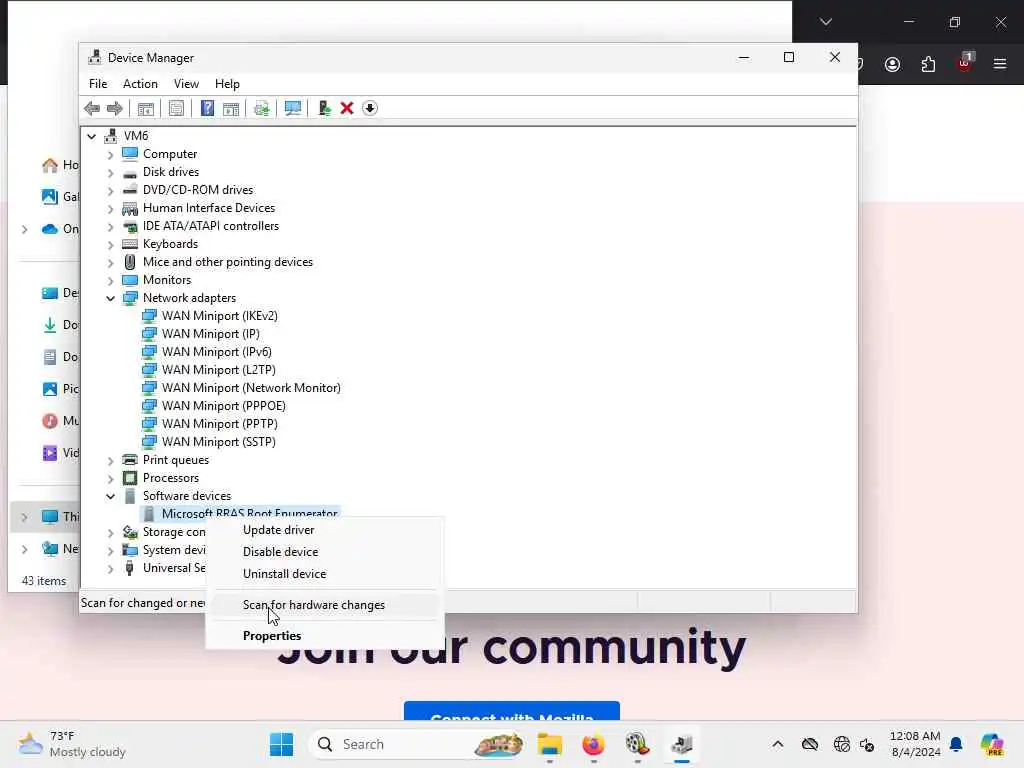
Task: Choose Update driver from context menu
Action: (325, 530)
